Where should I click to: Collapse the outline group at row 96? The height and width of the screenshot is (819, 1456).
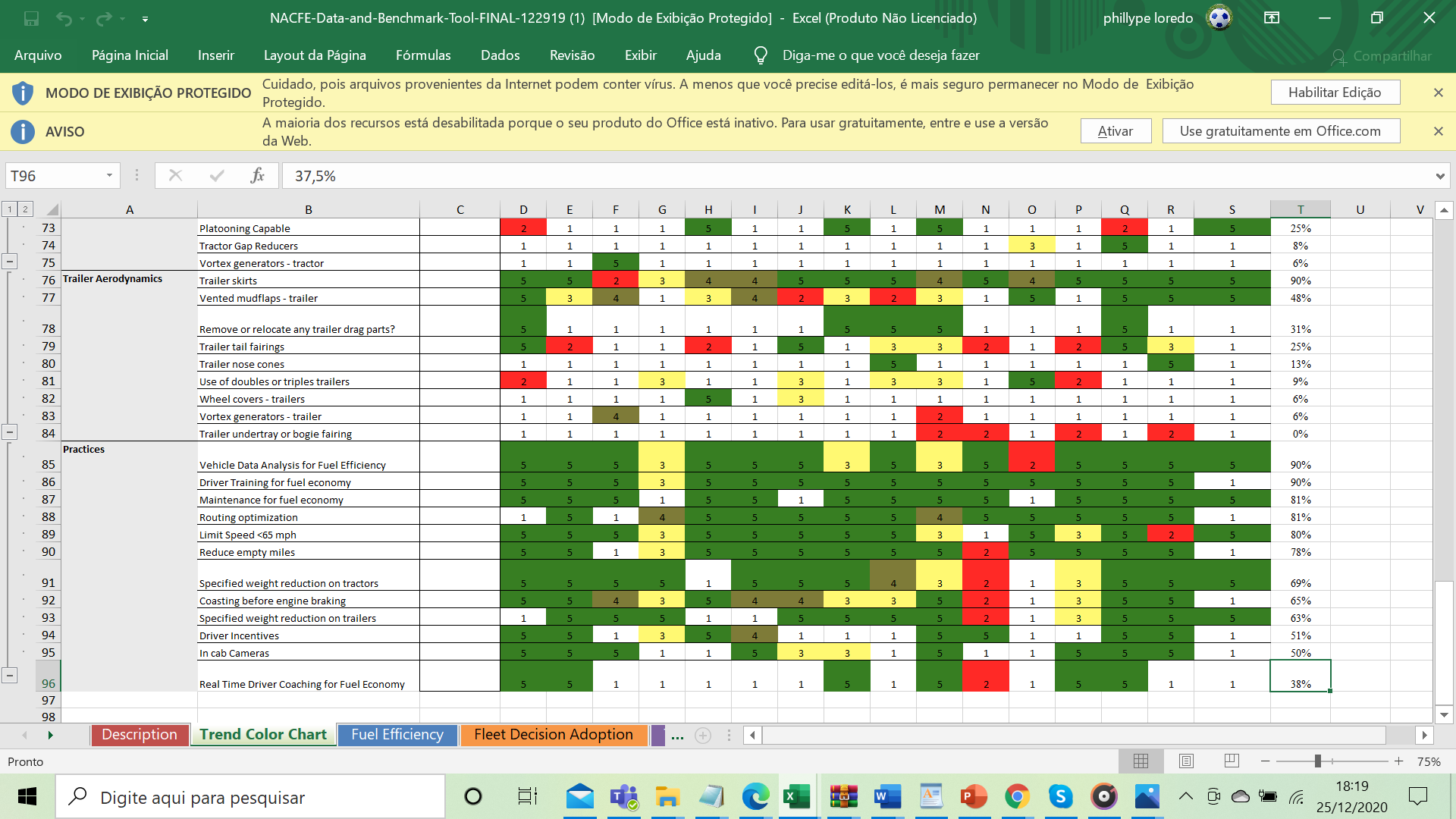[9, 675]
